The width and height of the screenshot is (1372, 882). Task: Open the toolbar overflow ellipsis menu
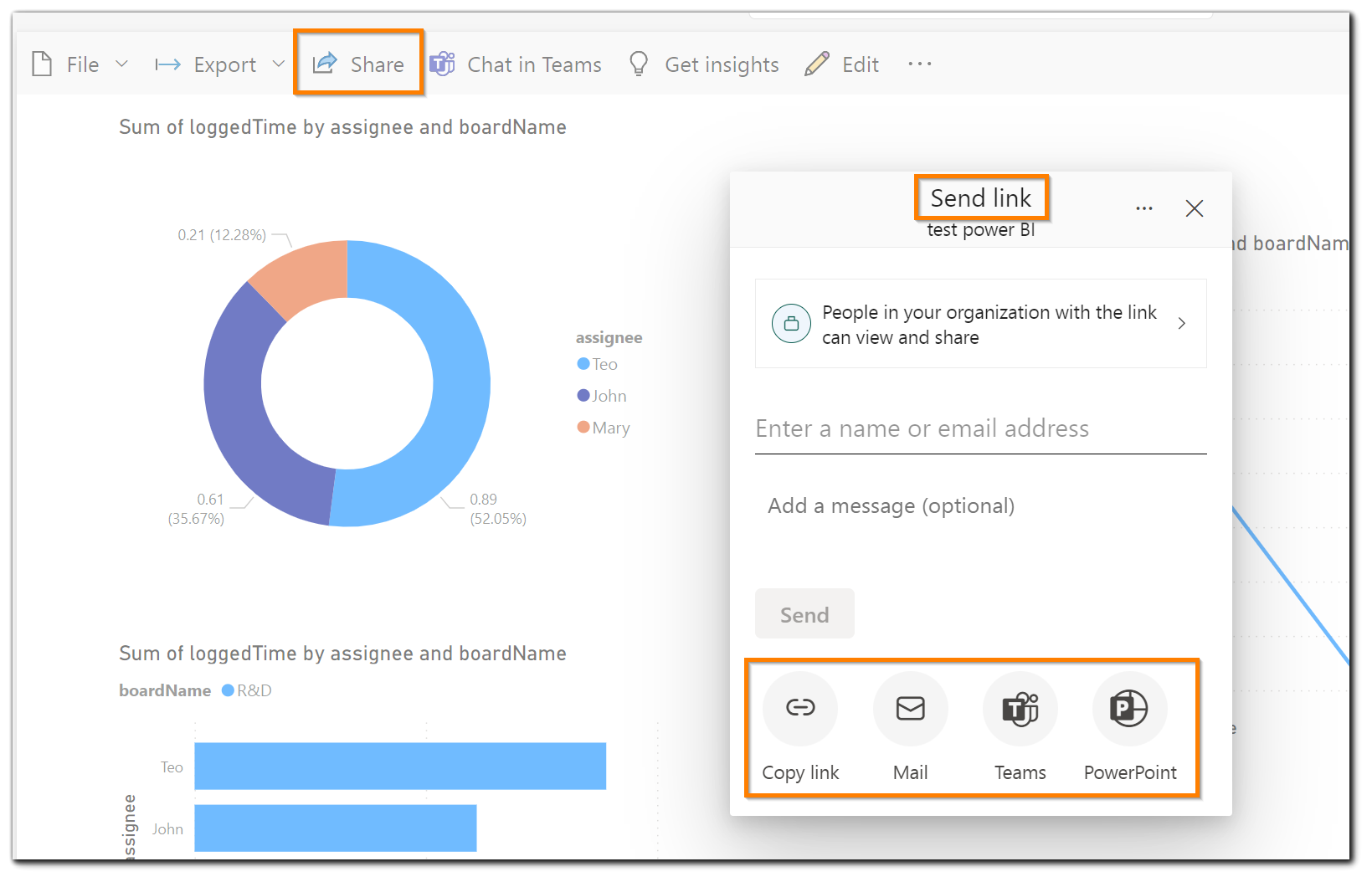pos(919,64)
